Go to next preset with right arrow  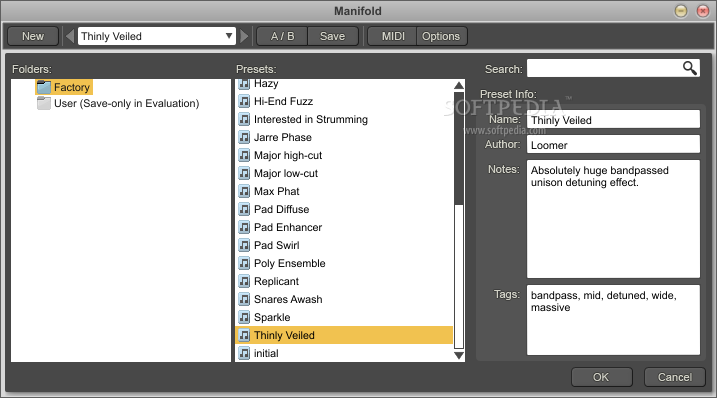[244, 36]
